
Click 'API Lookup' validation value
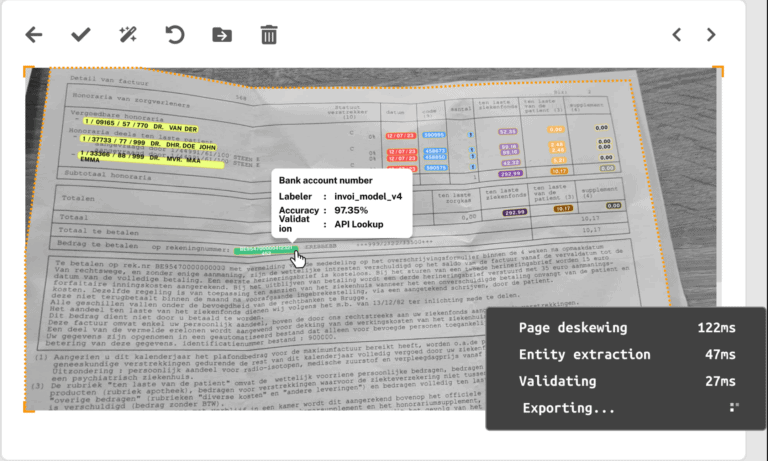pyautogui.click(x=359, y=224)
